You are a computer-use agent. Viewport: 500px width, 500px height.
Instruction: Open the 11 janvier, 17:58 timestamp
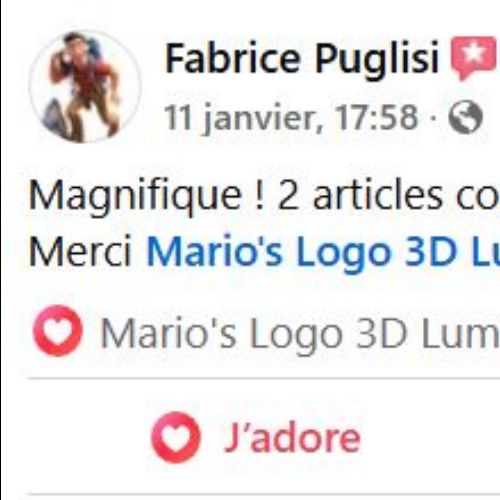click(291, 117)
